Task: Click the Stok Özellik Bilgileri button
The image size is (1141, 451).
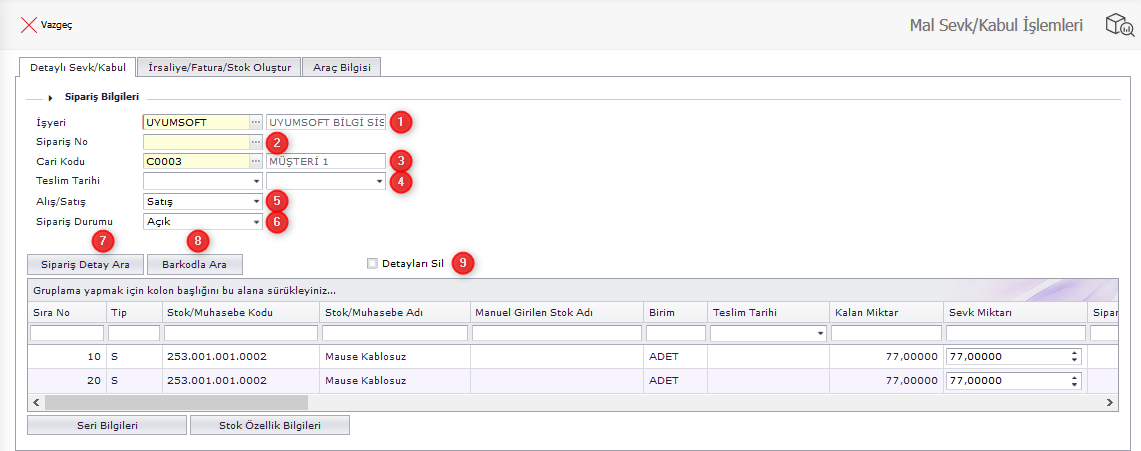Action: coord(269,425)
